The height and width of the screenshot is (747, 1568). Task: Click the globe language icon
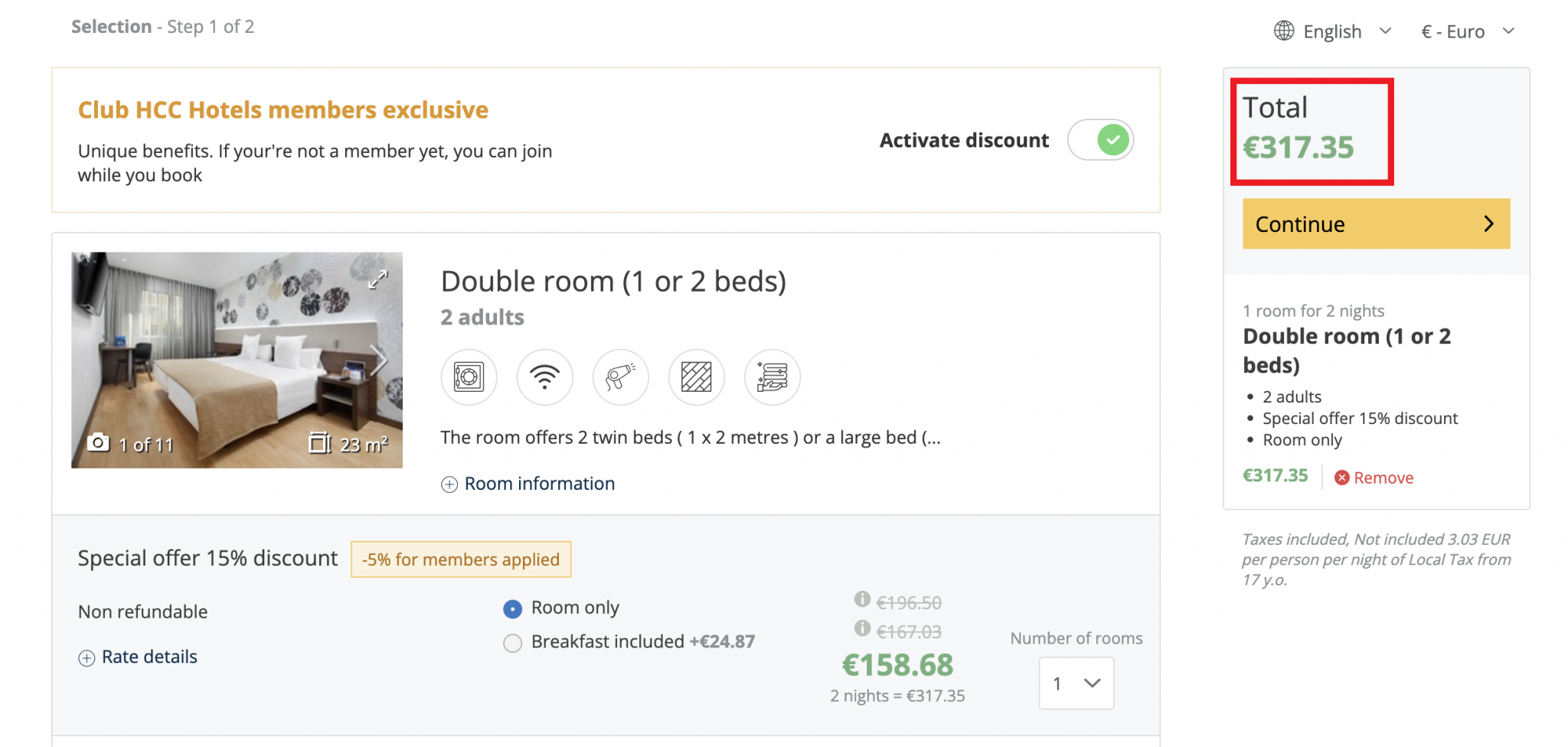(1284, 31)
